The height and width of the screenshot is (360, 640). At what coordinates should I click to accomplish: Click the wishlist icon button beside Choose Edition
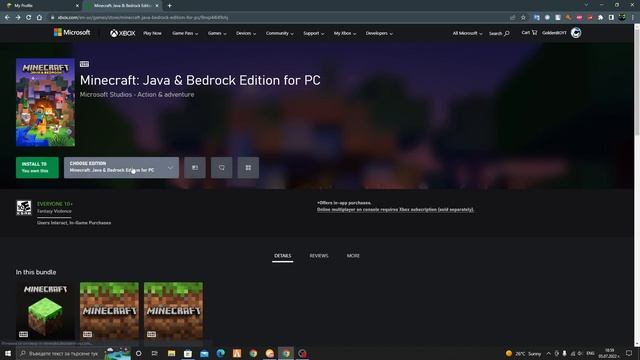point(222,167)
